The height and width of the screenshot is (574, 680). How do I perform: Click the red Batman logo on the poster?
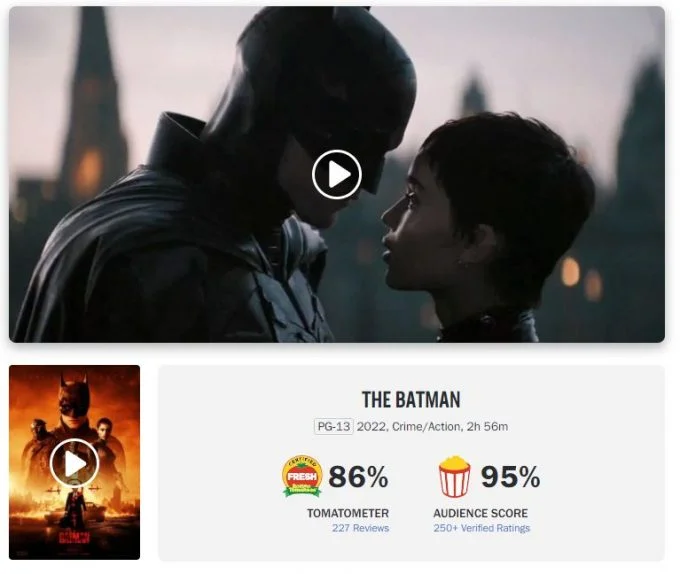tap(74, 537)
